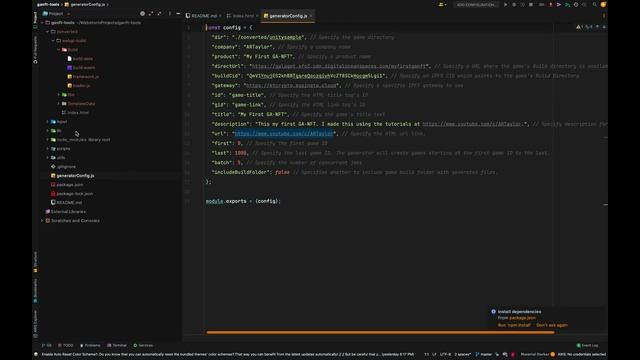Open the Add Configuration dropdown

(476, 4)
